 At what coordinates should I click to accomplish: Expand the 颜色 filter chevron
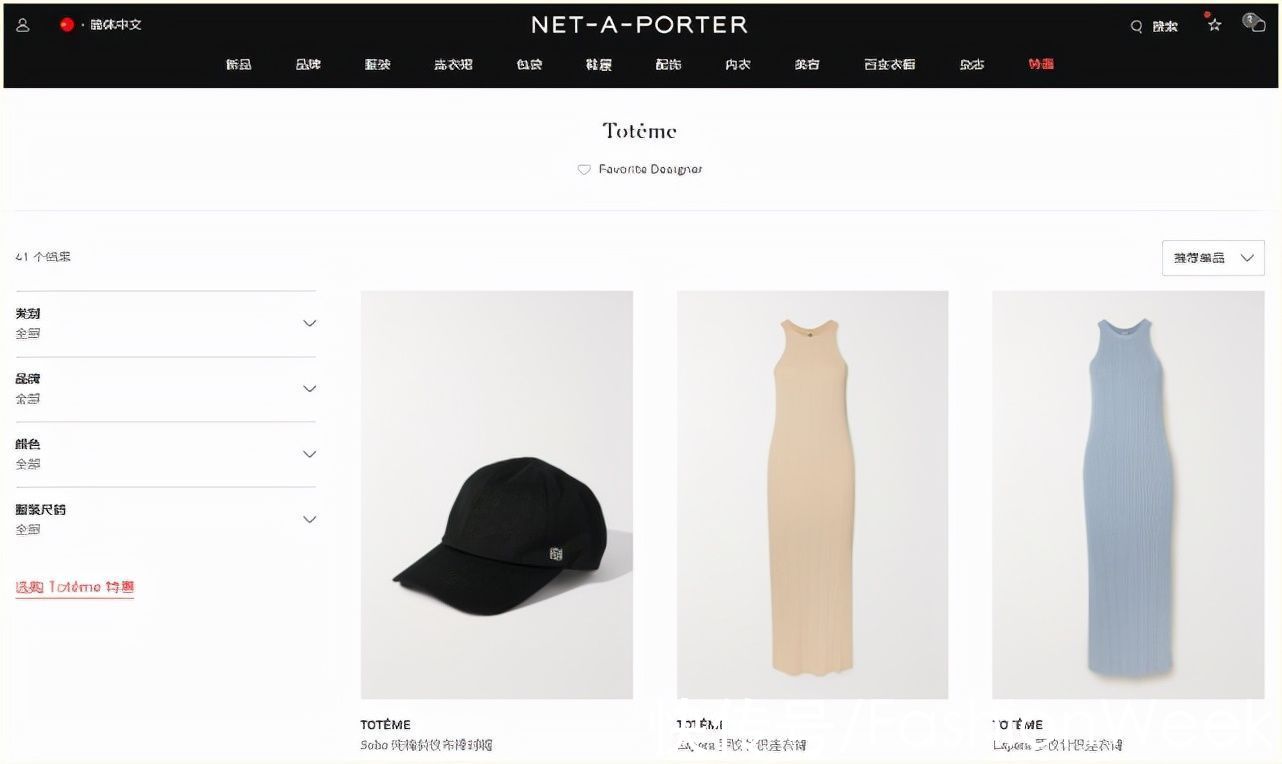pyautogui.click(x=309, y=454)
